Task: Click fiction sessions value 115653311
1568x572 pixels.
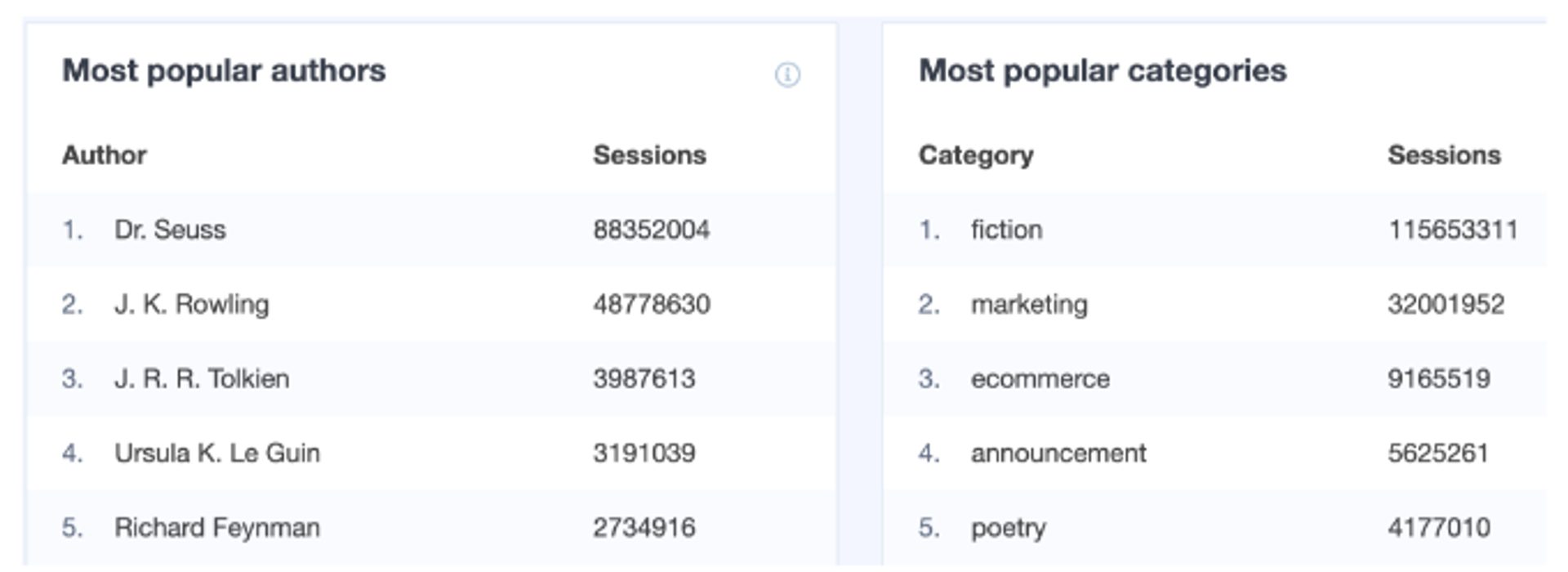Action: [1452, 230]
